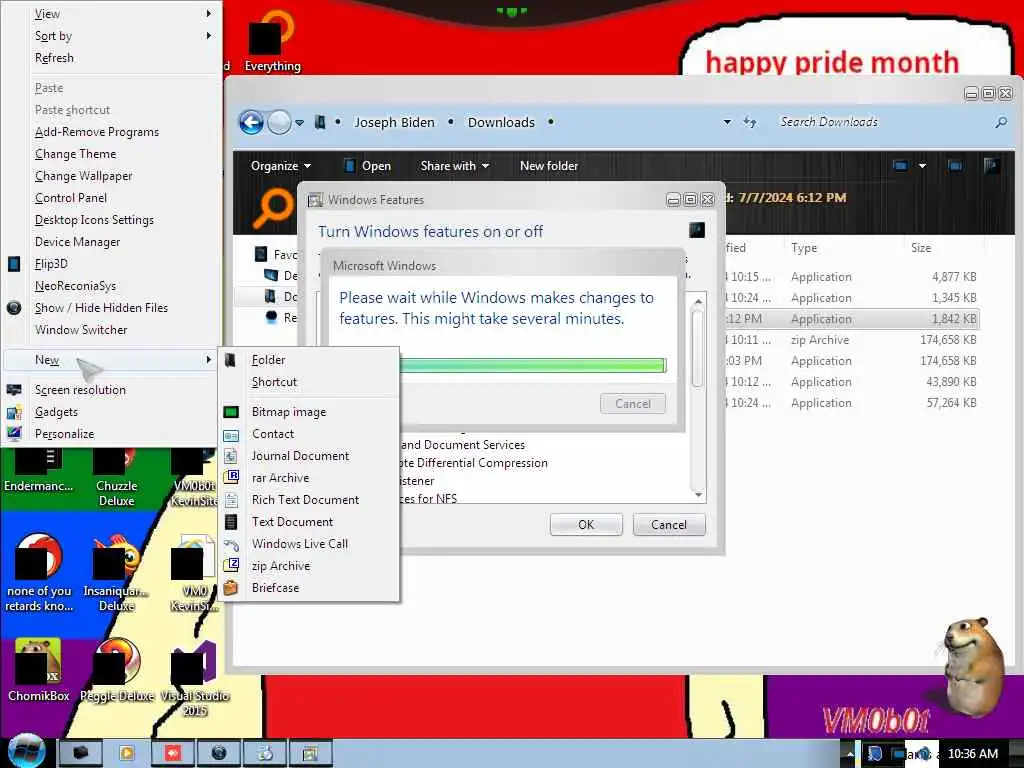
Task: Create new Text Document from submenu
Action: tap(293, 522)
